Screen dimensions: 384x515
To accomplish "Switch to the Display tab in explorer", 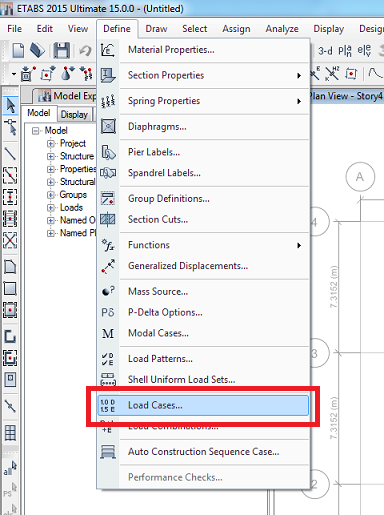I will coord(74,114).
